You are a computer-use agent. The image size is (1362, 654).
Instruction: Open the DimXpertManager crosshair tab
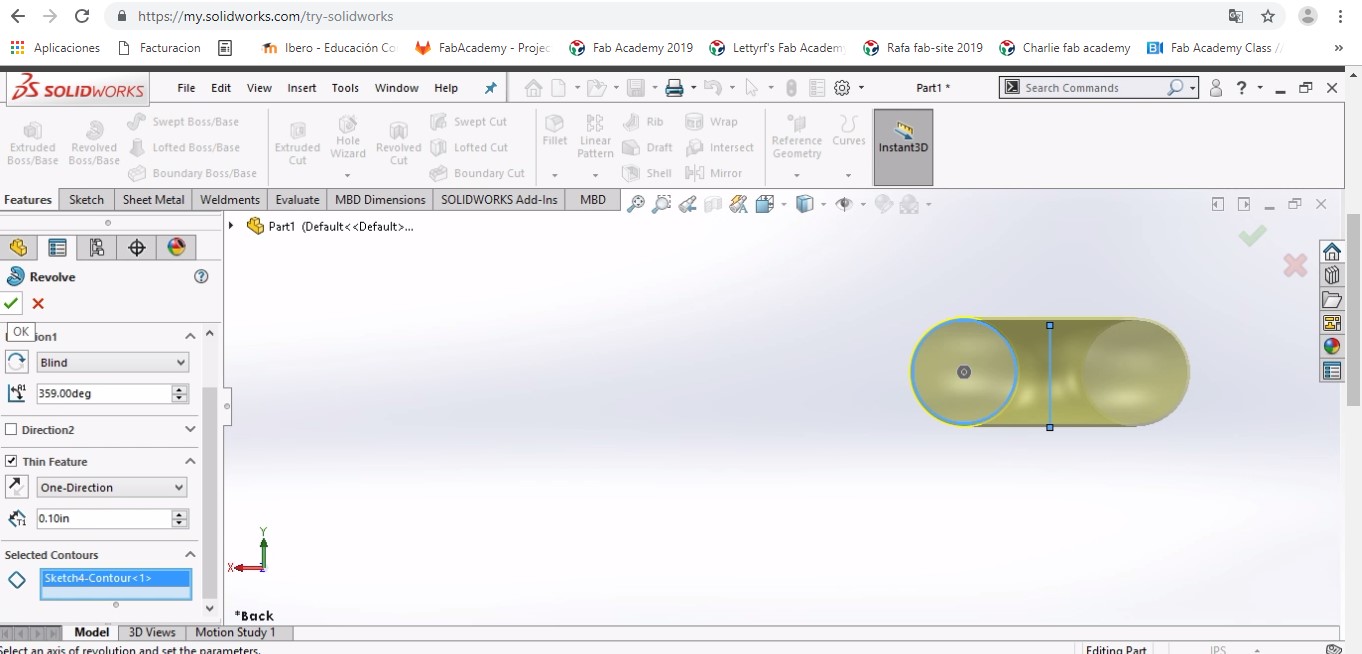[137, 247]
